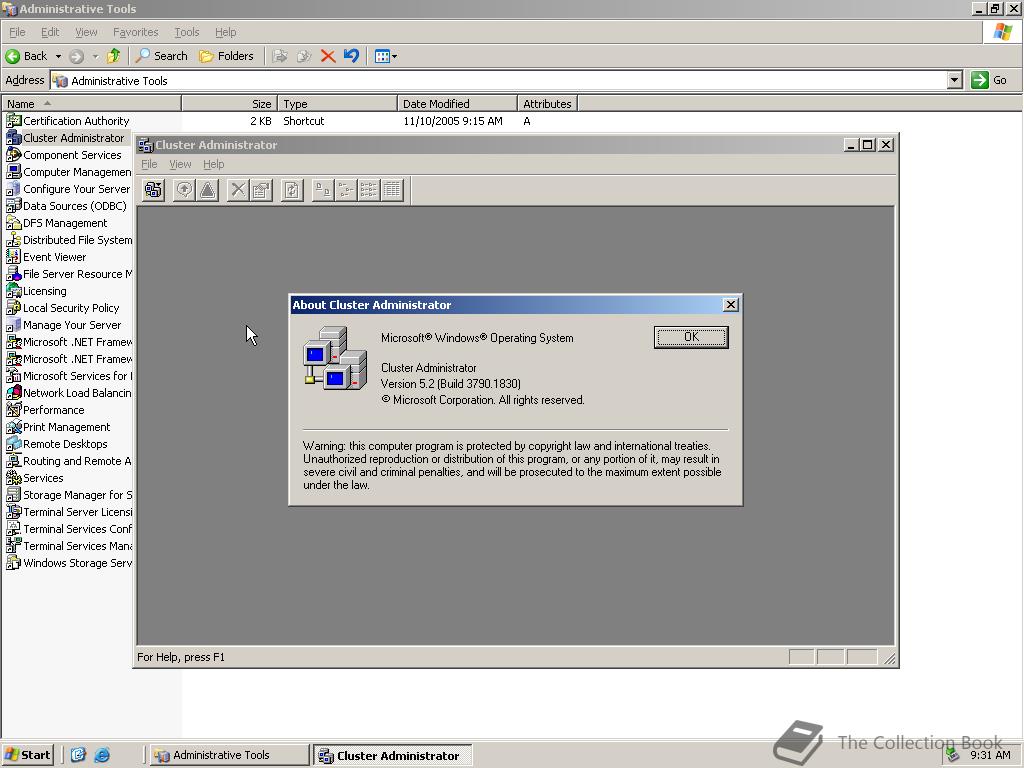
Task: Toggle the Folders pane button
Action: 226,56
